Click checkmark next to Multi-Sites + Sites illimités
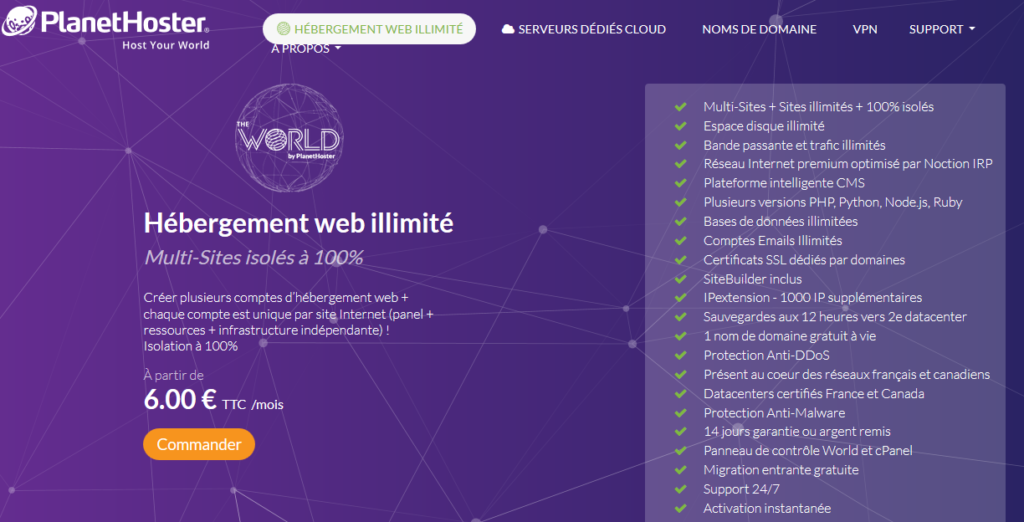Viewport: 1024px width, 522px height. (680, 106)
